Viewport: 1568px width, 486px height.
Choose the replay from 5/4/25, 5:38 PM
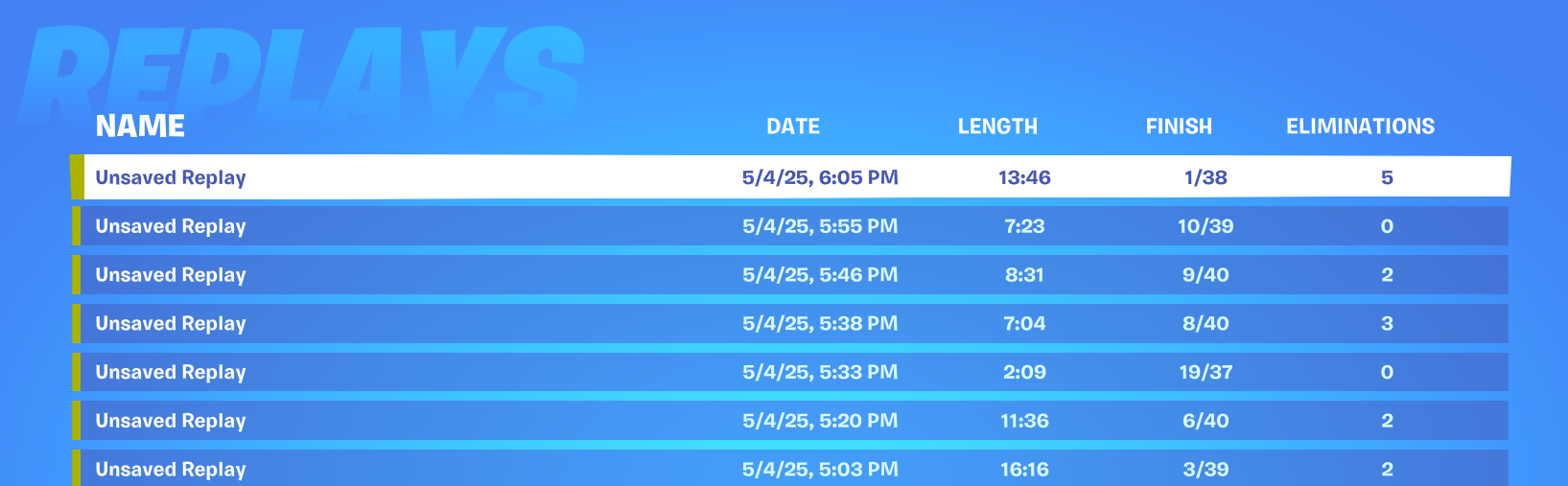(x=790, y=324)
